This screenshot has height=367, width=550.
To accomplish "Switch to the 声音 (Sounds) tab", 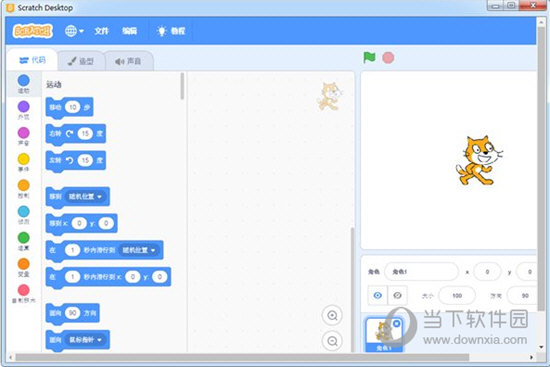I will pyautogui.click(x=128, y=61).
